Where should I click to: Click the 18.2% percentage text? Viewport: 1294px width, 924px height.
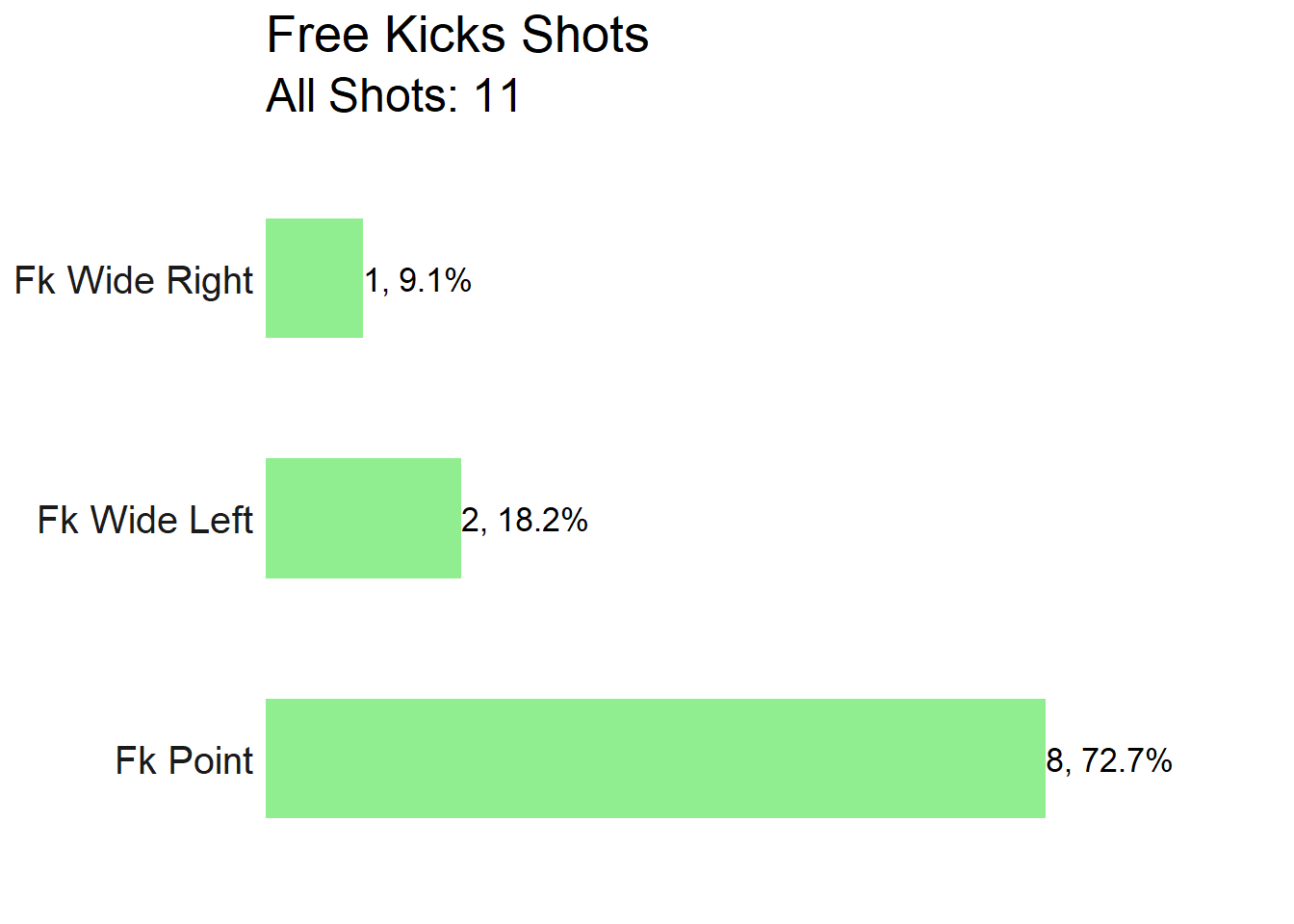point(543,520)
